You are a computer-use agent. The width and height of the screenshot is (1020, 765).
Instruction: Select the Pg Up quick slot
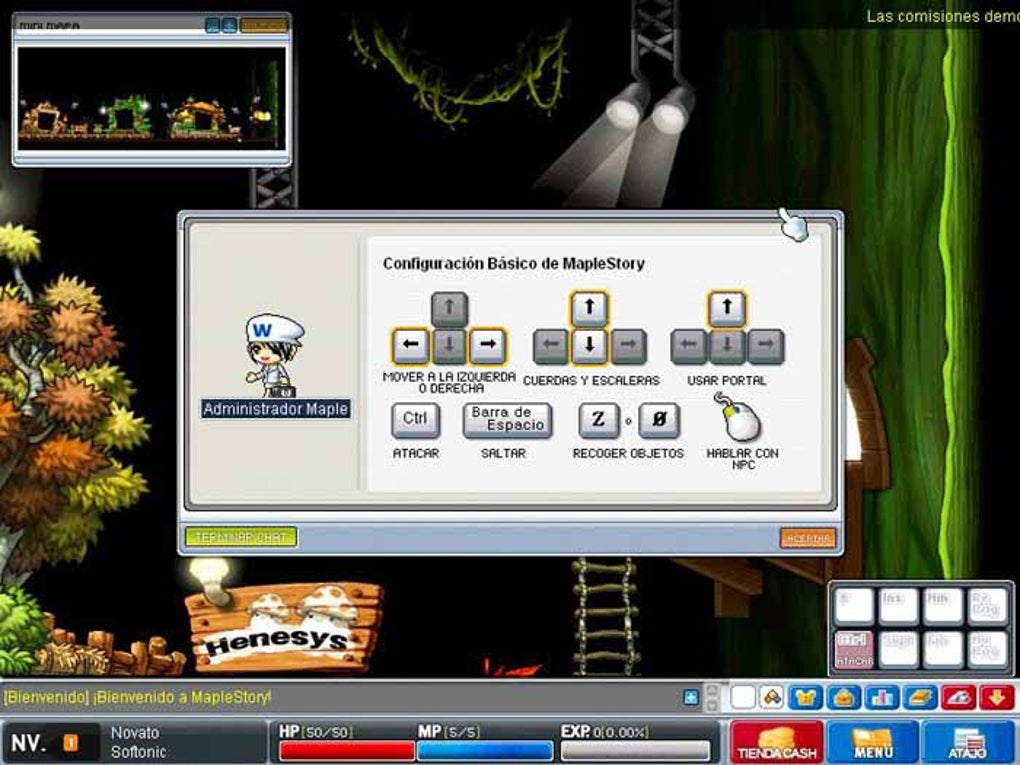pyautogui.click(x=987, y=606)
